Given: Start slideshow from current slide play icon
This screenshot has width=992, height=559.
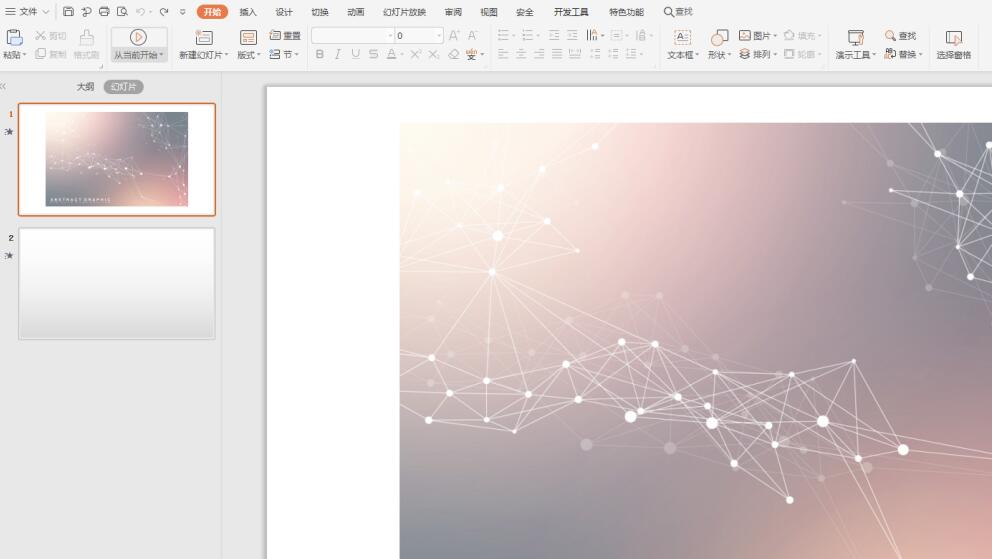Looking at the screenshot, I should pyautogui.click(x=138, y=37).
